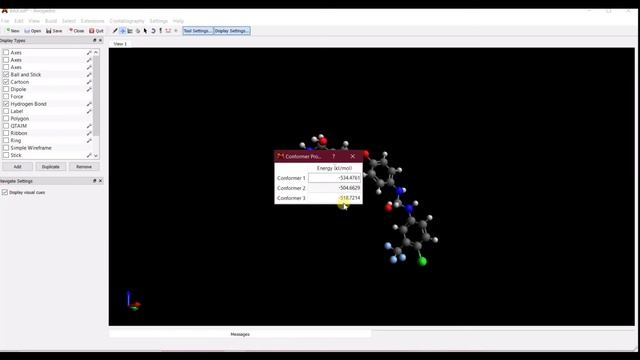Select the Draw pencil tool

click(115, 31)
